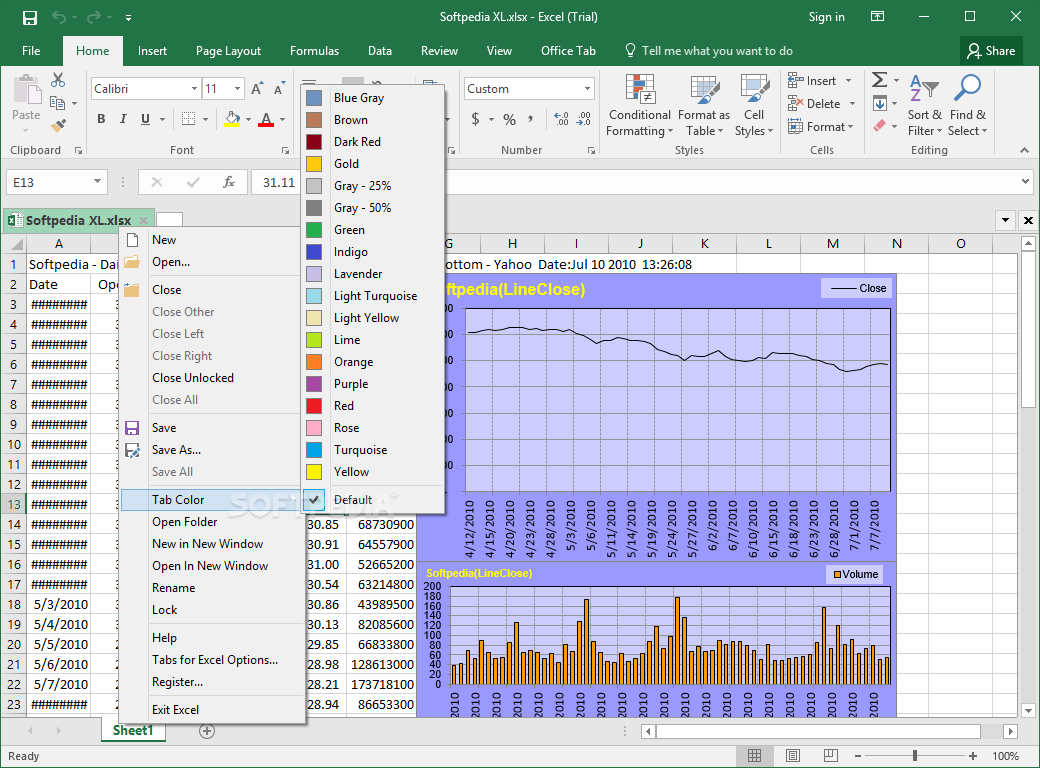Click Register... in context menu
1040x768 pixels.
coord(177,682)
